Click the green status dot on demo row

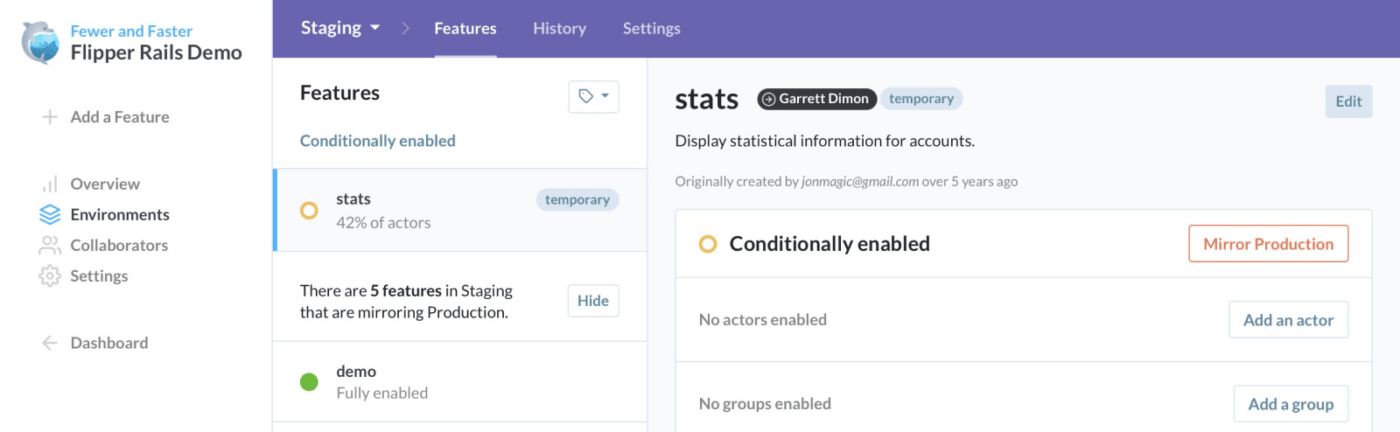coord(309,381)
